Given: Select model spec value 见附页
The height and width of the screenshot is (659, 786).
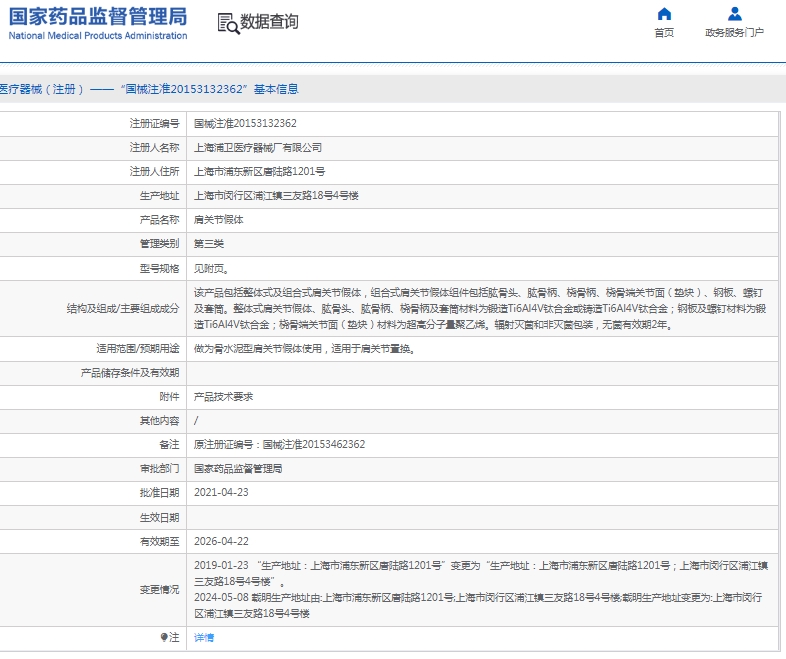Looking at the screenshot, I should pos(212,269).
